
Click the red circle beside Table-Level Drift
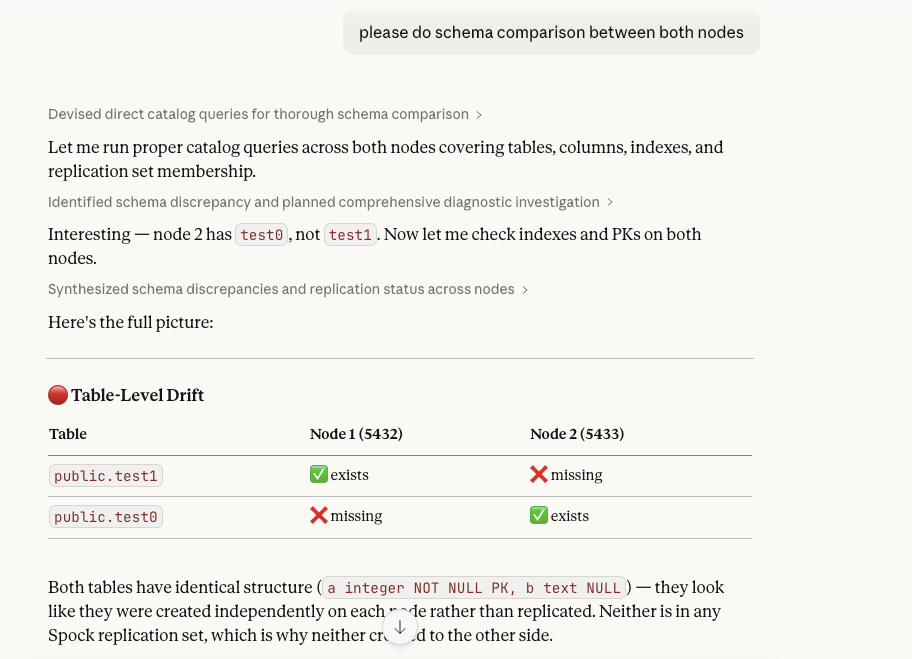pyautogui.click(x=58, y=395)
